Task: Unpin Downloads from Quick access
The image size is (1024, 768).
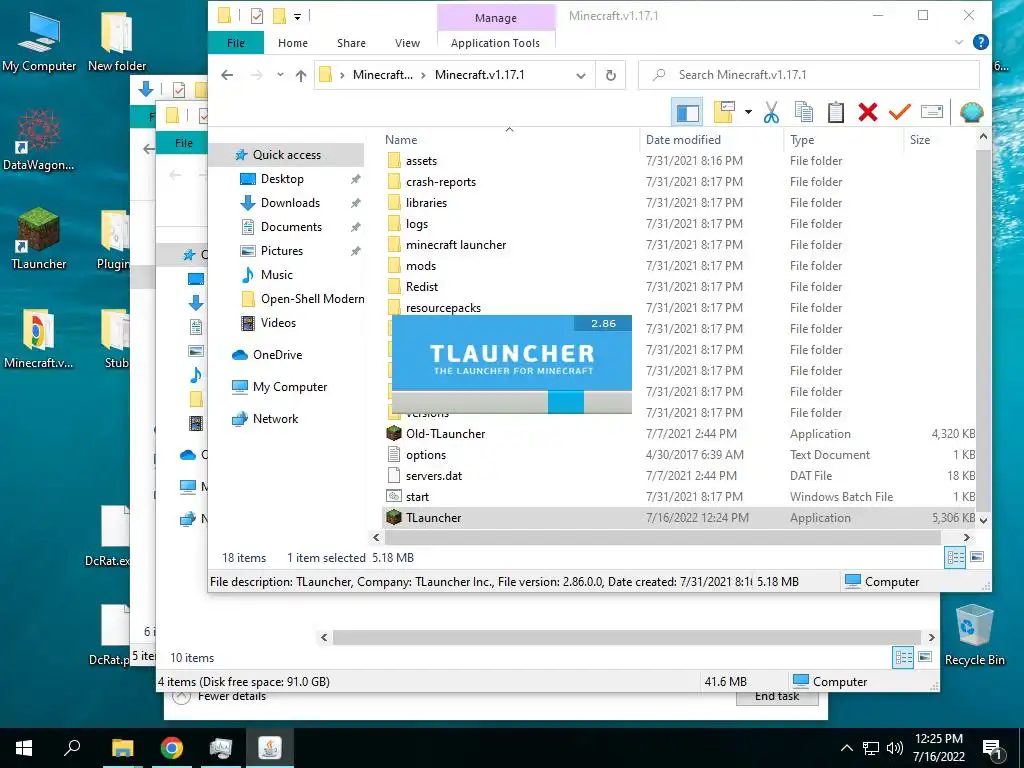Action: pos(355,203)
